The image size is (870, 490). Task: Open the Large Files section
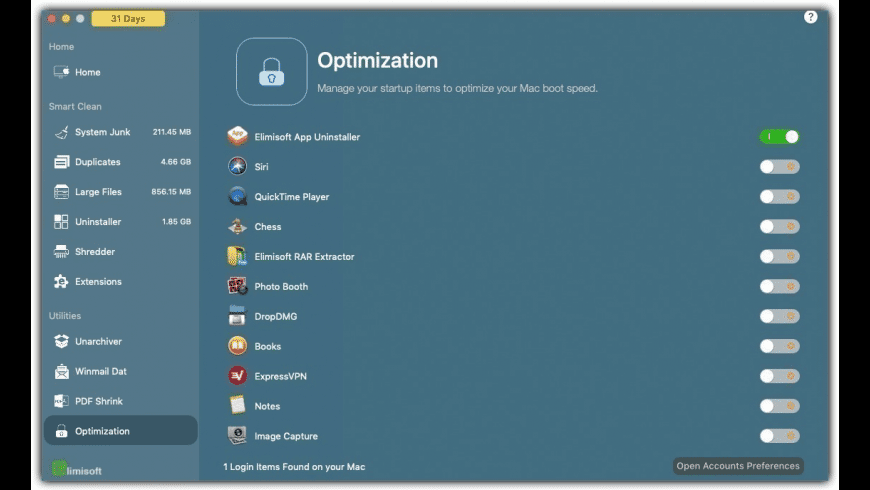point(120,192)
